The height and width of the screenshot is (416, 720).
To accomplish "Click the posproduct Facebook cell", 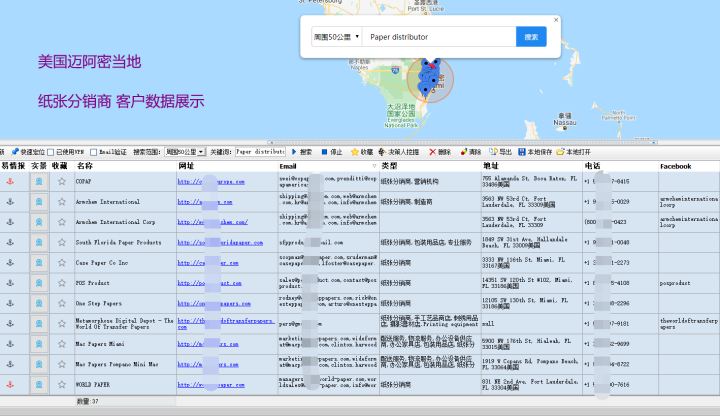I will click(x=689, y=283).
